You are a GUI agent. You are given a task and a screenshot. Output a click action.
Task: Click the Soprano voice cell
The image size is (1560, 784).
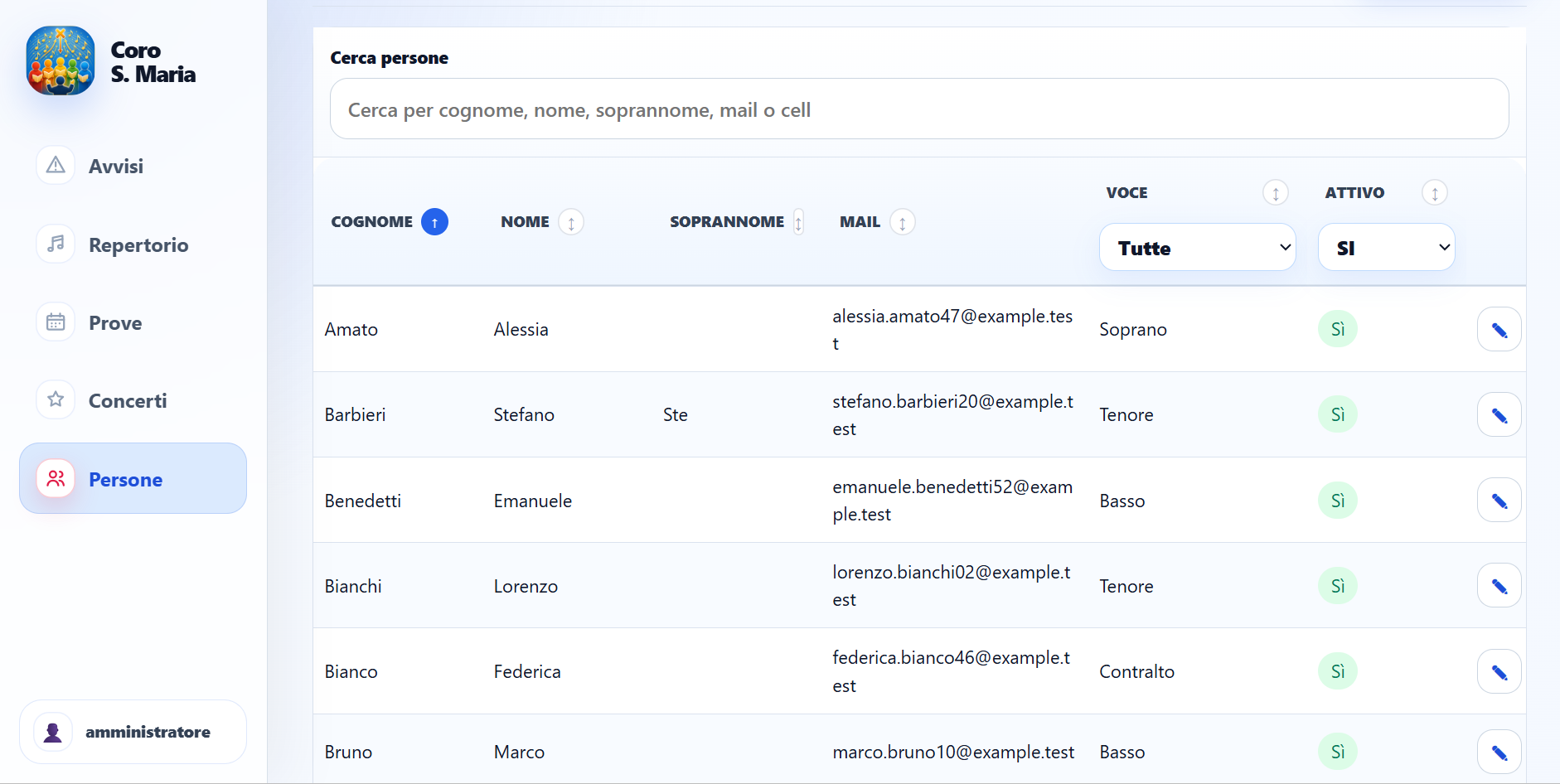[x=1133, y=329]
